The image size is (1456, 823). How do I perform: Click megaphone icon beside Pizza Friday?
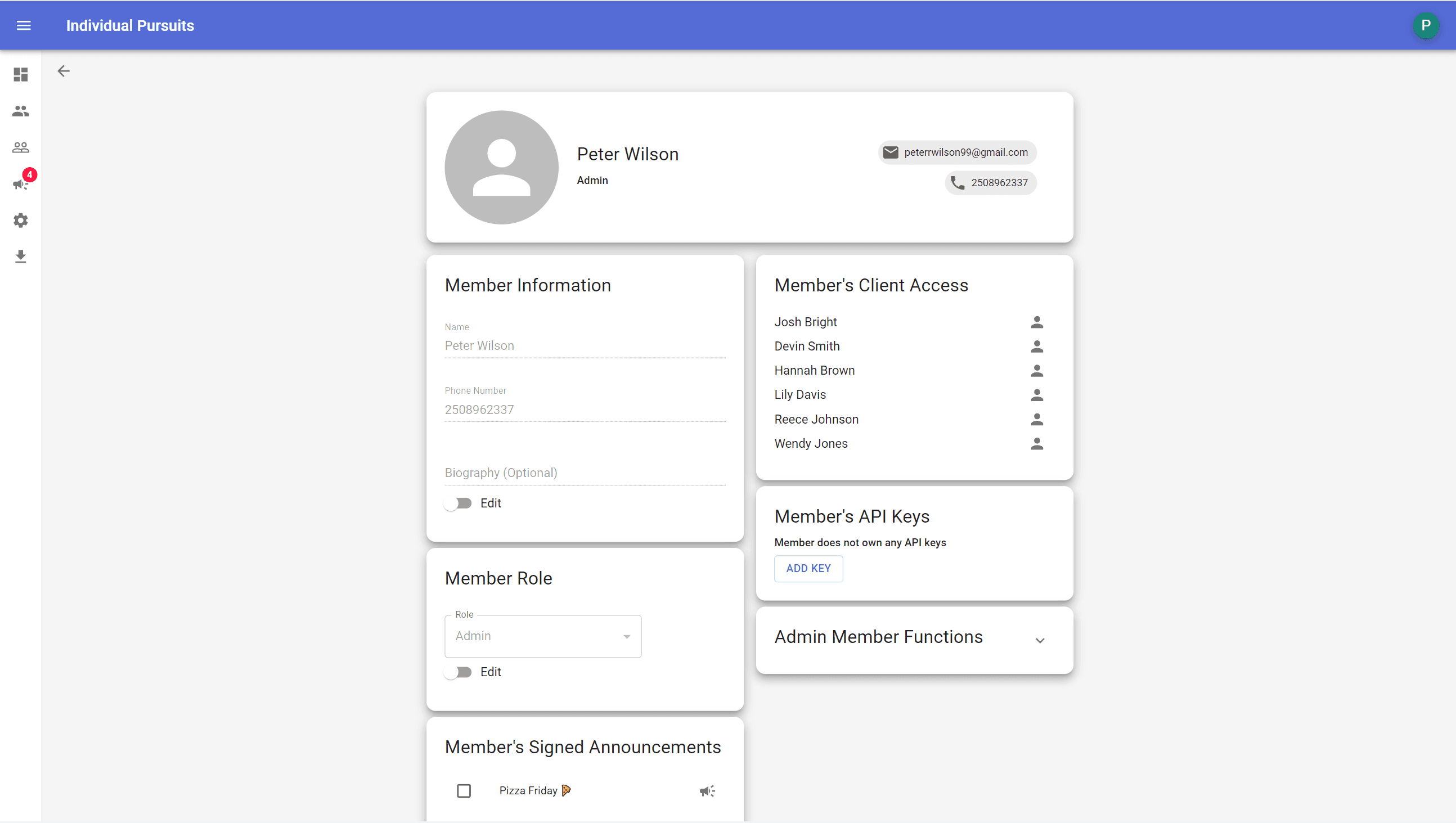point(707,791)
